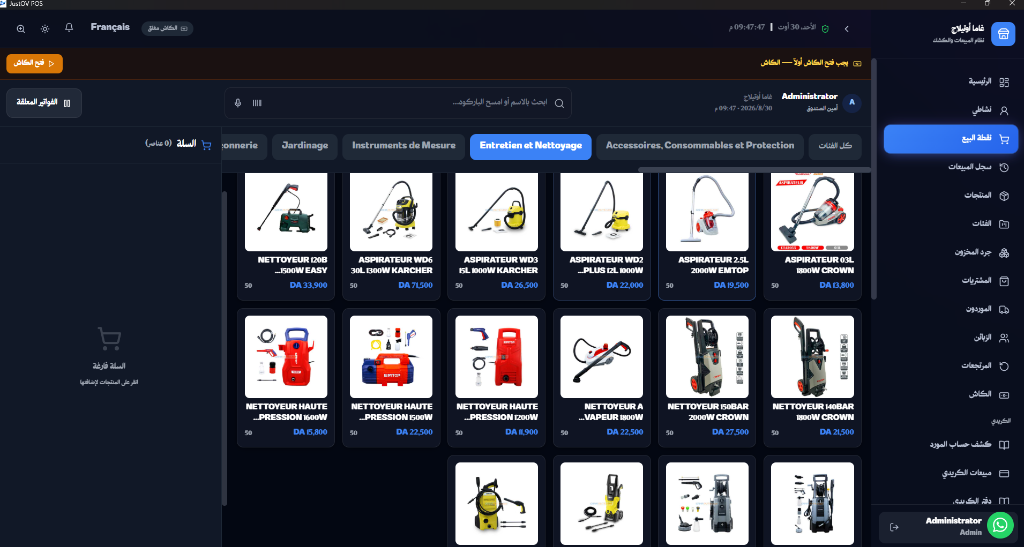The image size is (1024, 547).
Task: Open 'المنتجات' products in sidebar
Action: tap(951, 195)
